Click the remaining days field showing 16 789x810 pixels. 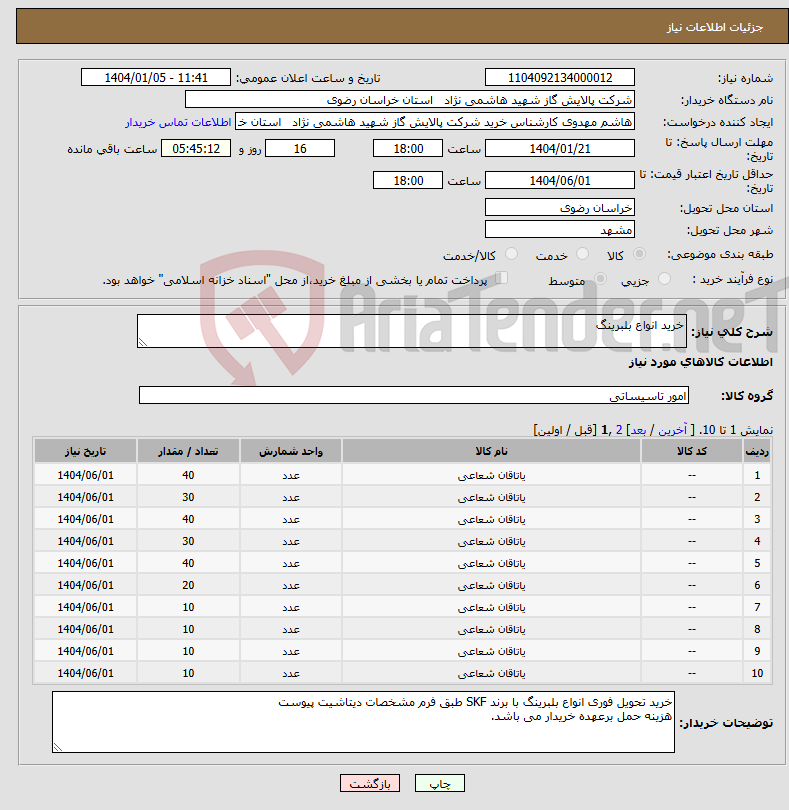[x=300, y=149]
